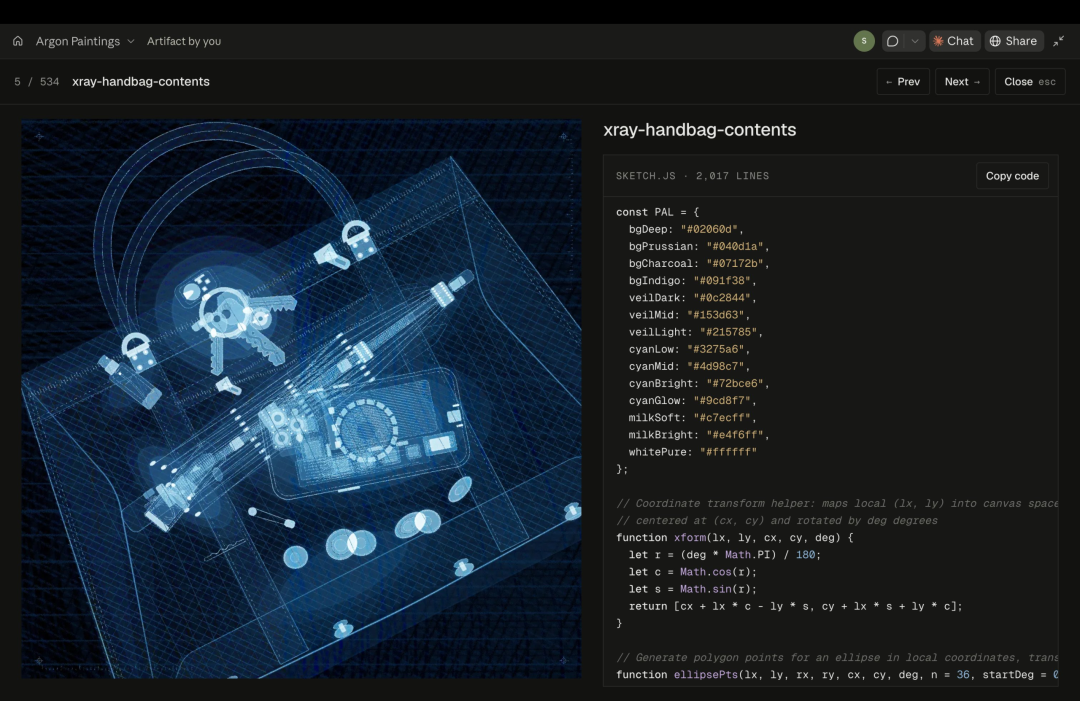
Task: Click the Chat sparkle icon
Action: 938,41
